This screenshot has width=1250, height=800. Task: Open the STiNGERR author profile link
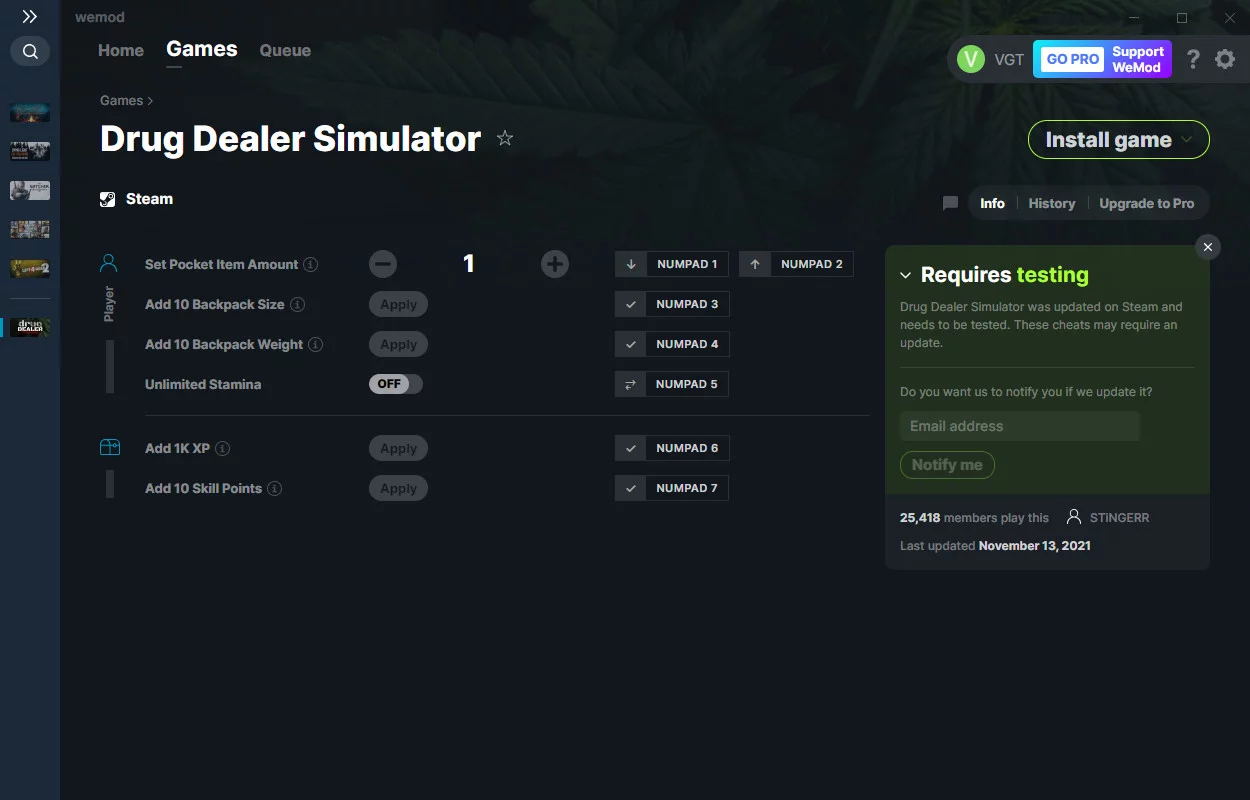tap(1107, 518)
